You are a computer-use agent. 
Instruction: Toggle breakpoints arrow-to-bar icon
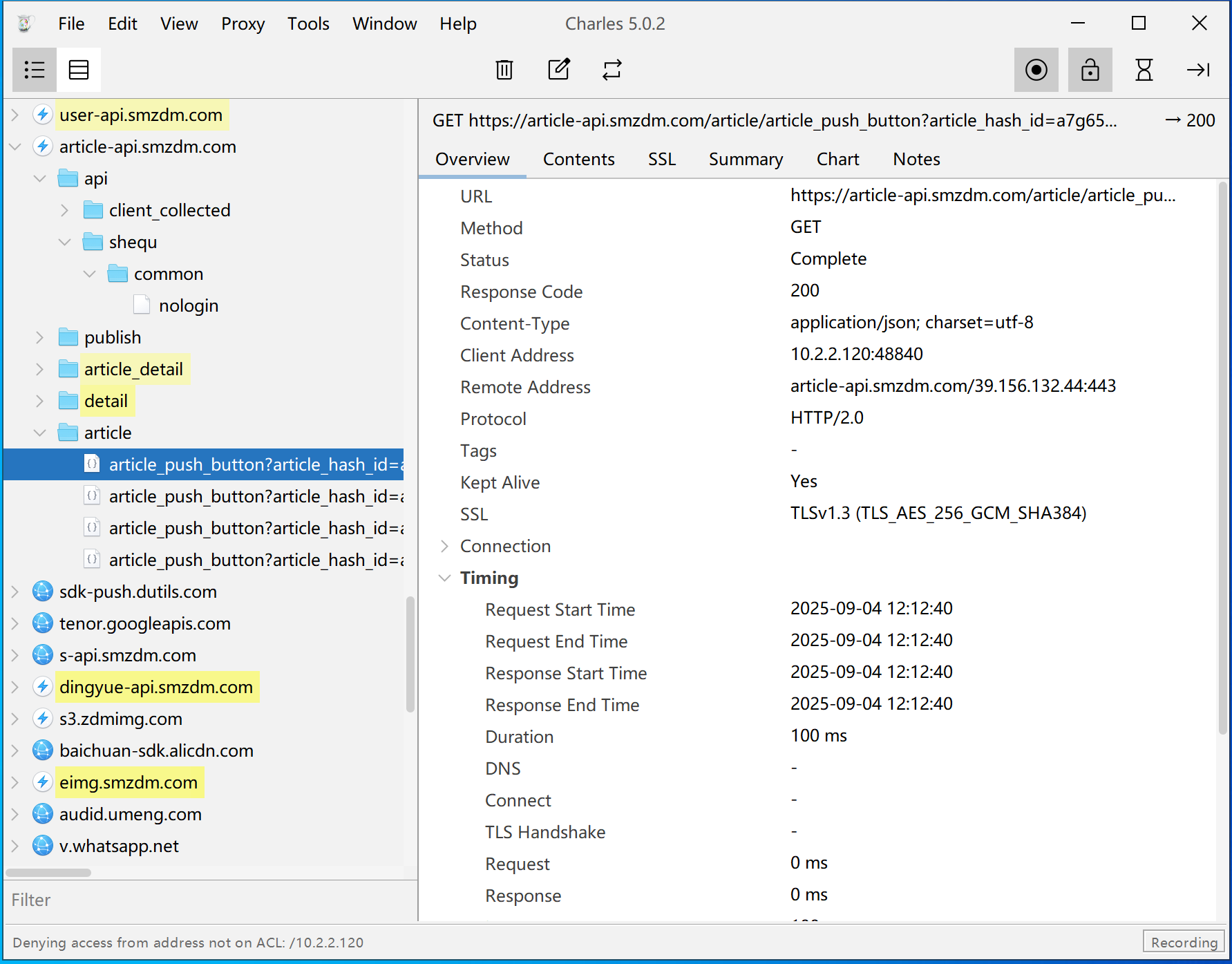point(1198,70)
